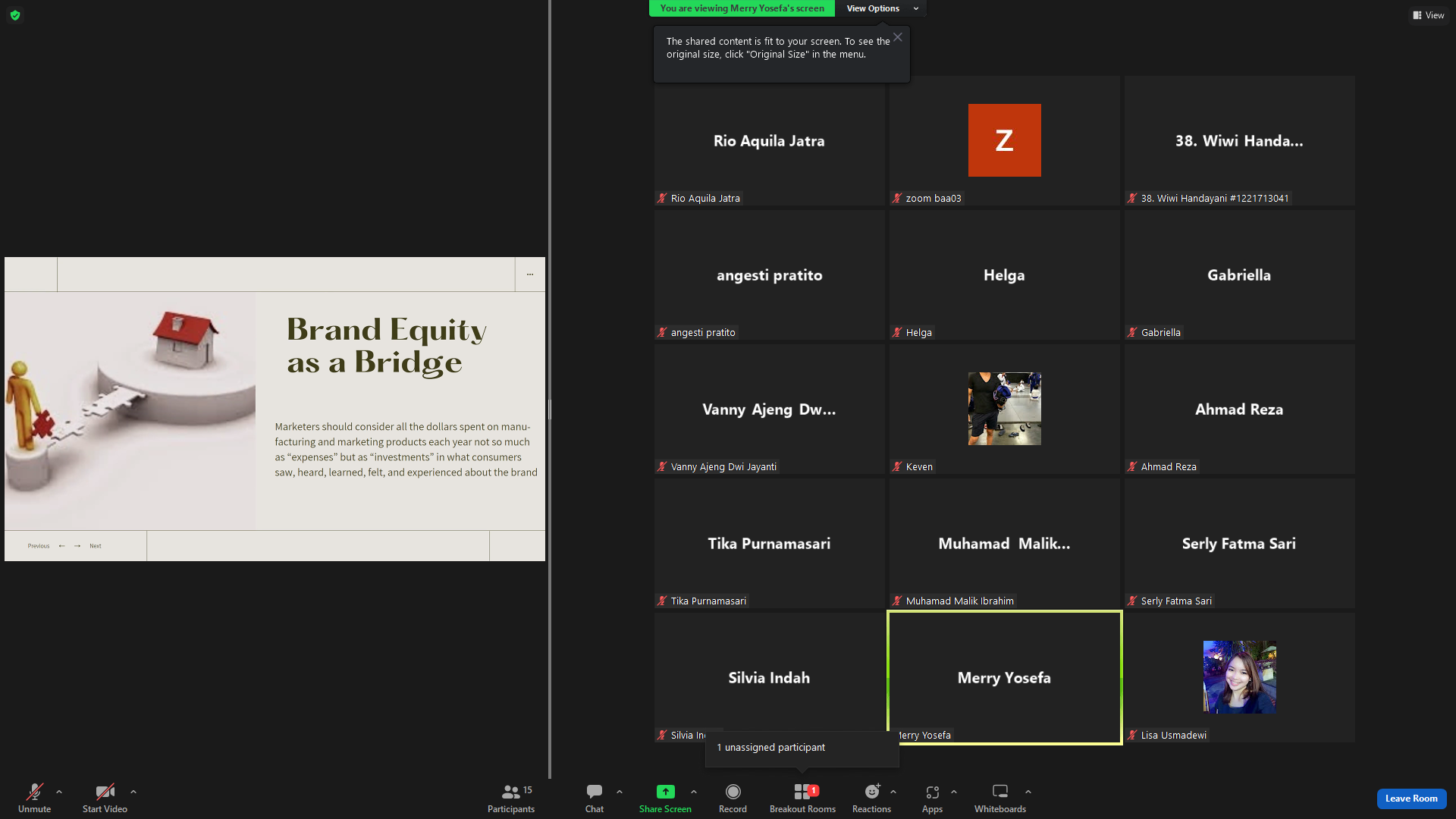Click the Leave Room button

pos(1411,799)
